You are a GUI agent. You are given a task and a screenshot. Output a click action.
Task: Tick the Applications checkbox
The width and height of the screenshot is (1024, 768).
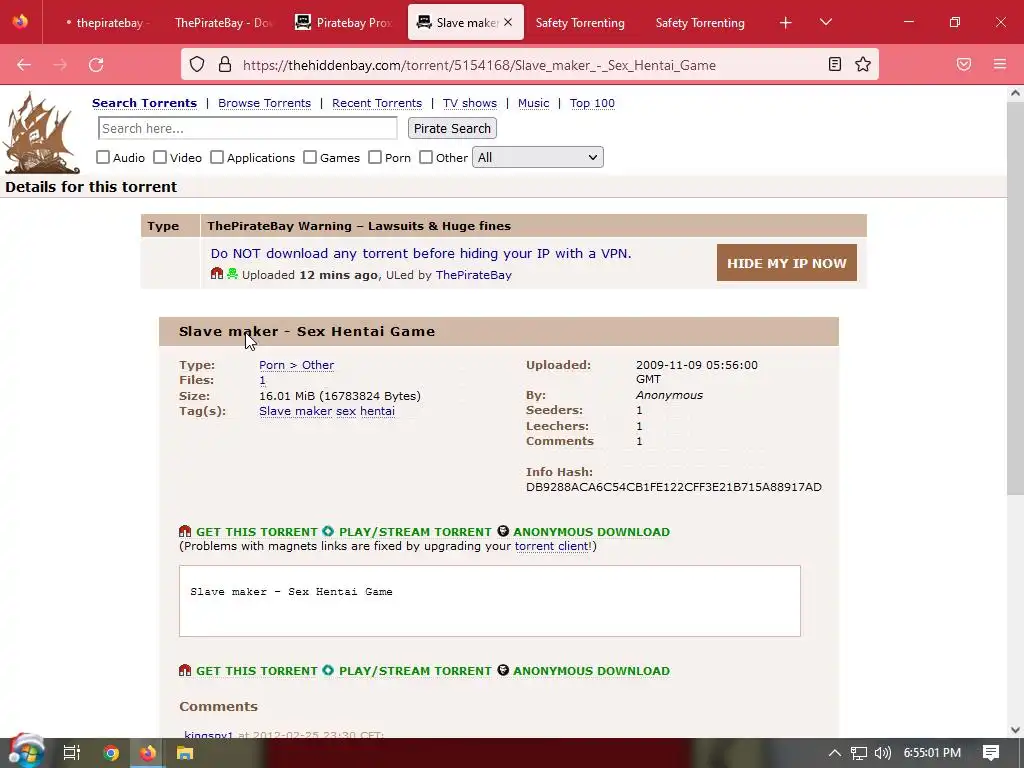coord(217,157)
